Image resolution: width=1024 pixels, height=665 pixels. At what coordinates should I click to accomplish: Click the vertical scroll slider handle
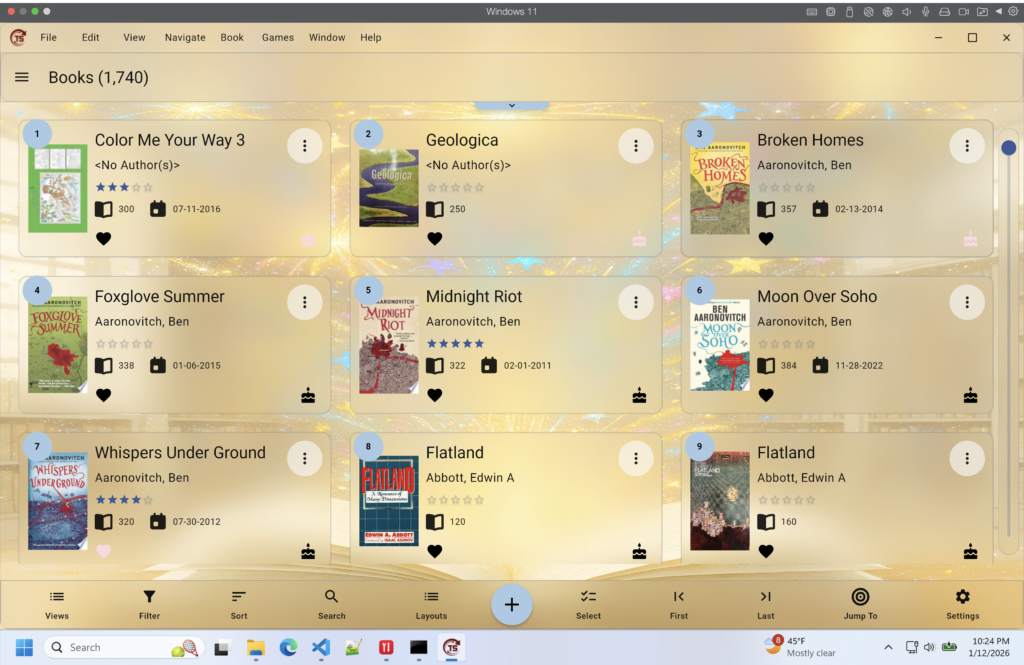click(x=1008, y=148)
